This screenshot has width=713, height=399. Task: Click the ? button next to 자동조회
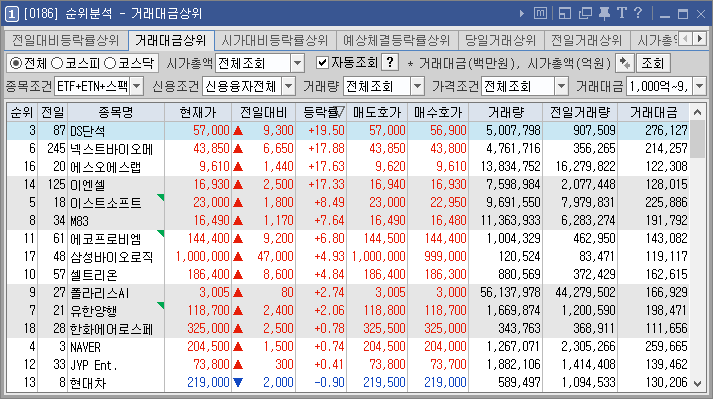click(390, 62)
